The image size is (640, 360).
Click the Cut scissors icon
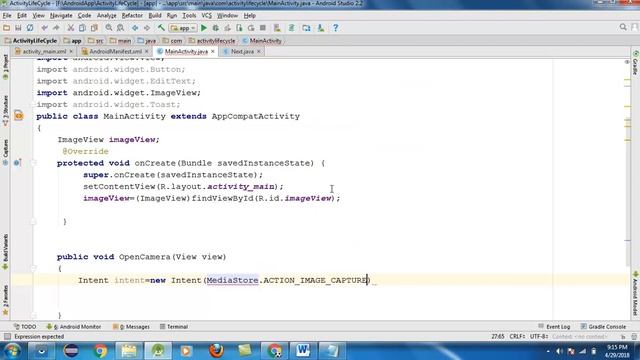[71, 28]
